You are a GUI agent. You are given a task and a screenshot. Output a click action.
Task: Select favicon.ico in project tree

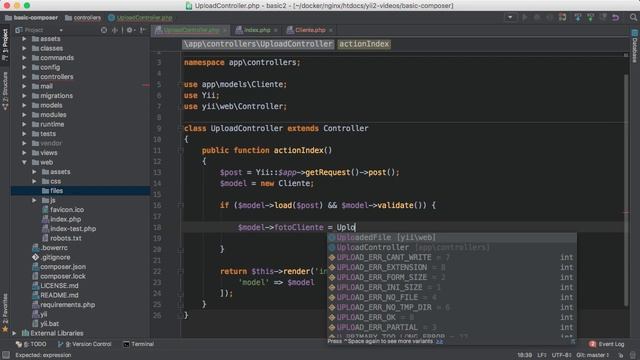[63, 209]
